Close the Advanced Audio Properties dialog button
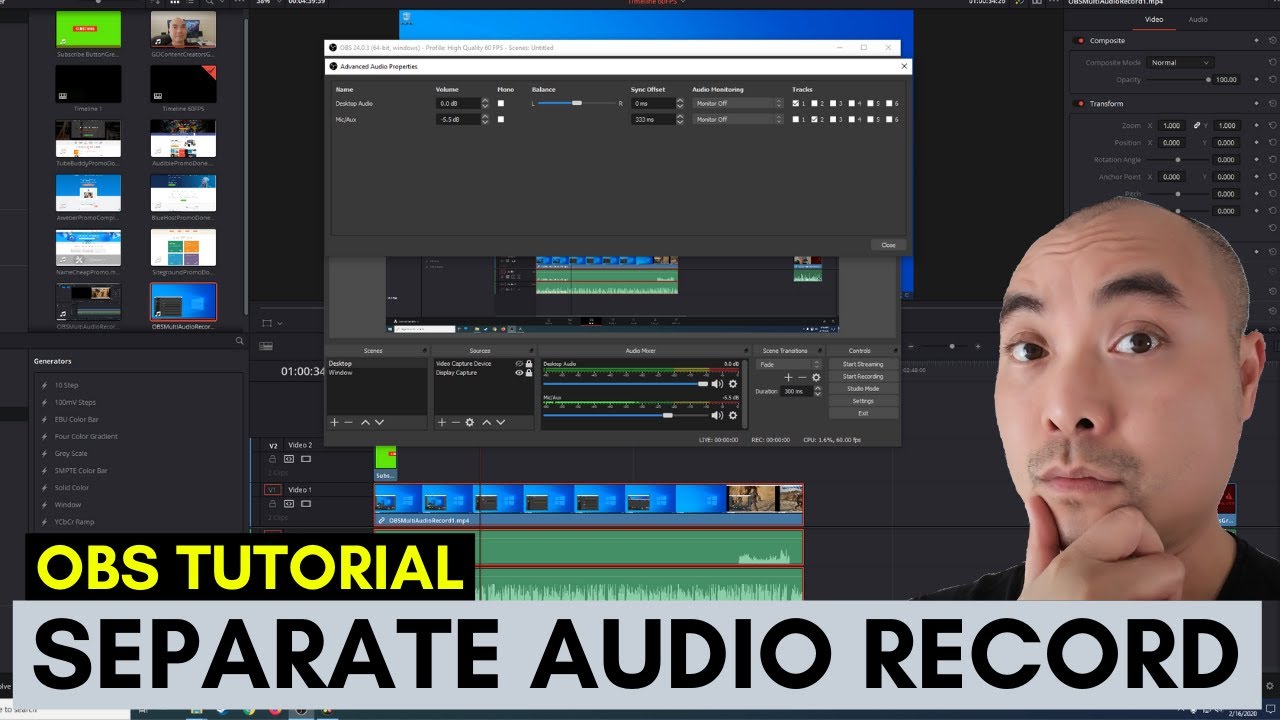Screen dimensions: 1280x720 [888, 245]
